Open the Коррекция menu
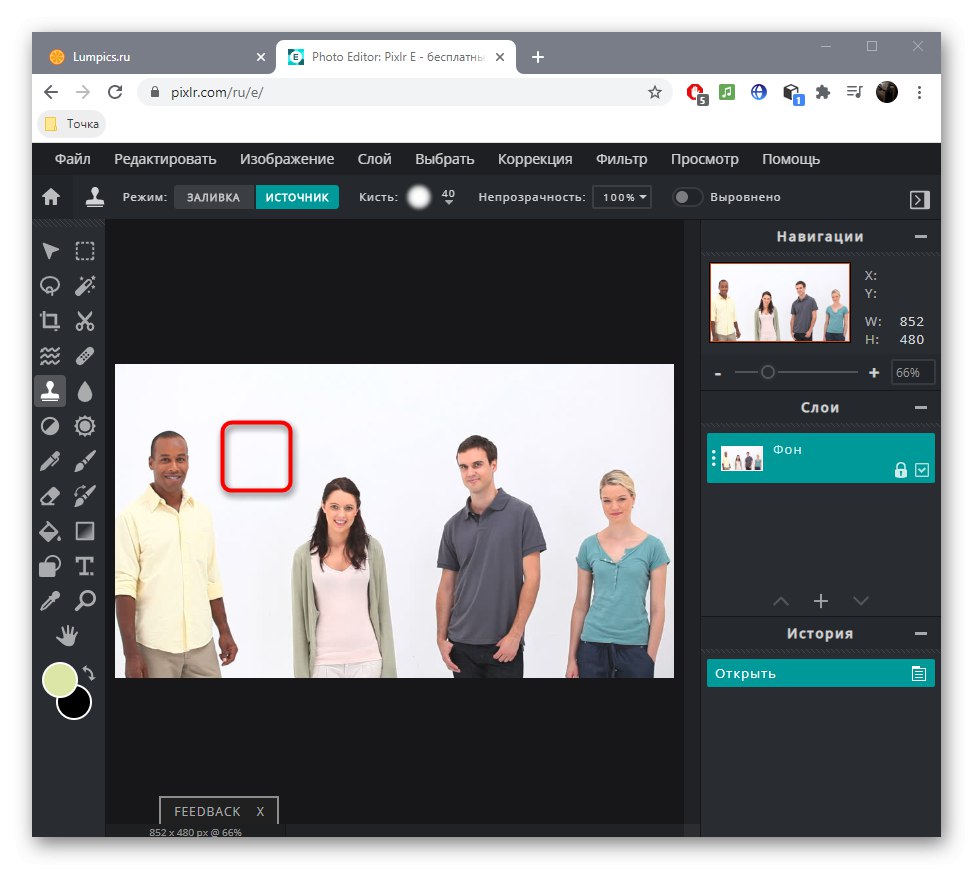The height and width of the screenshot is (869, 973). pos(535,160)
